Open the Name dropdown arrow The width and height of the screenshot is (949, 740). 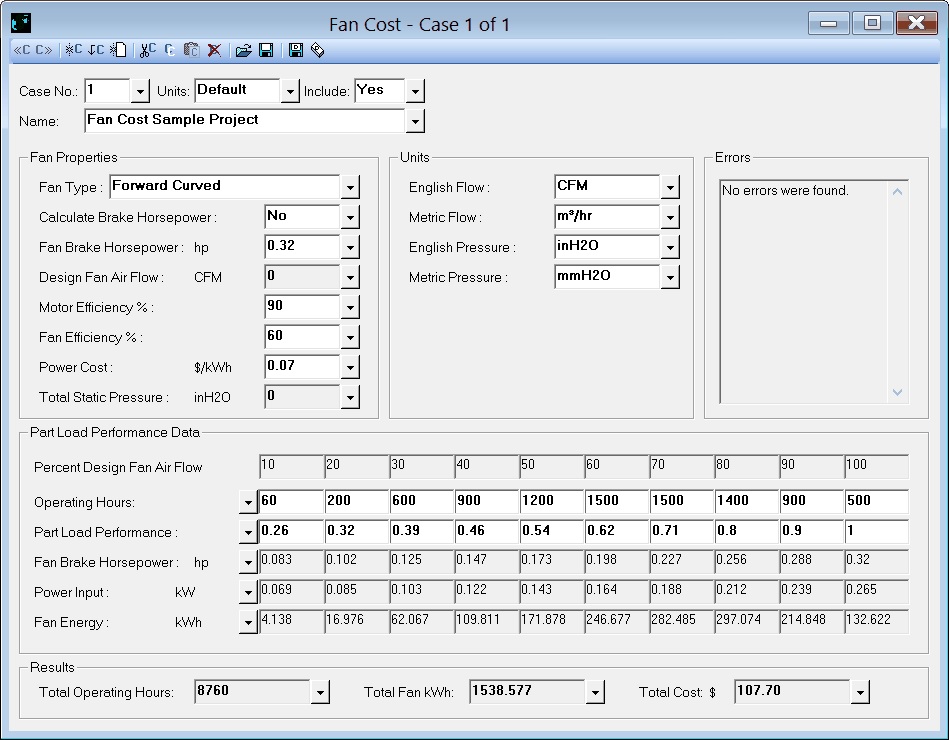coord(415,121)
